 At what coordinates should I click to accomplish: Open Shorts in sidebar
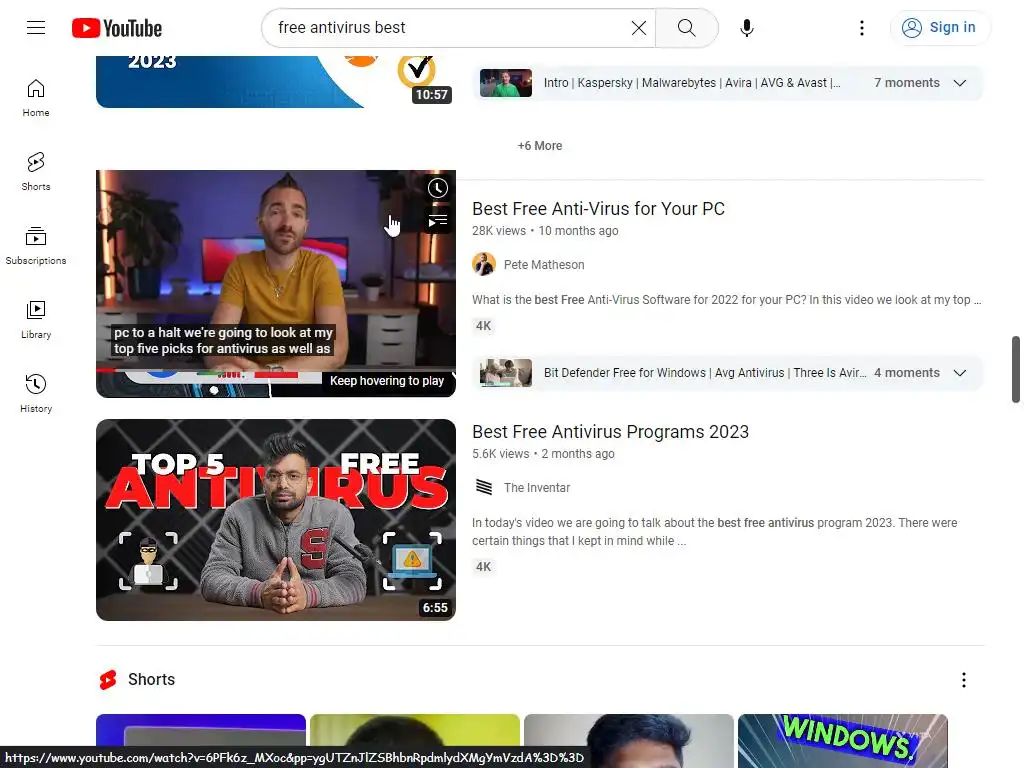[x=36, y=172]
